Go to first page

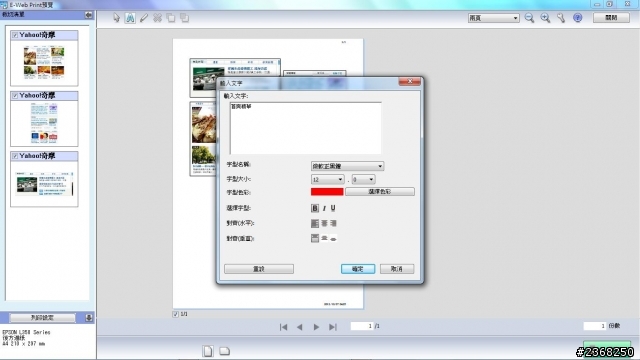coord(284,327)
